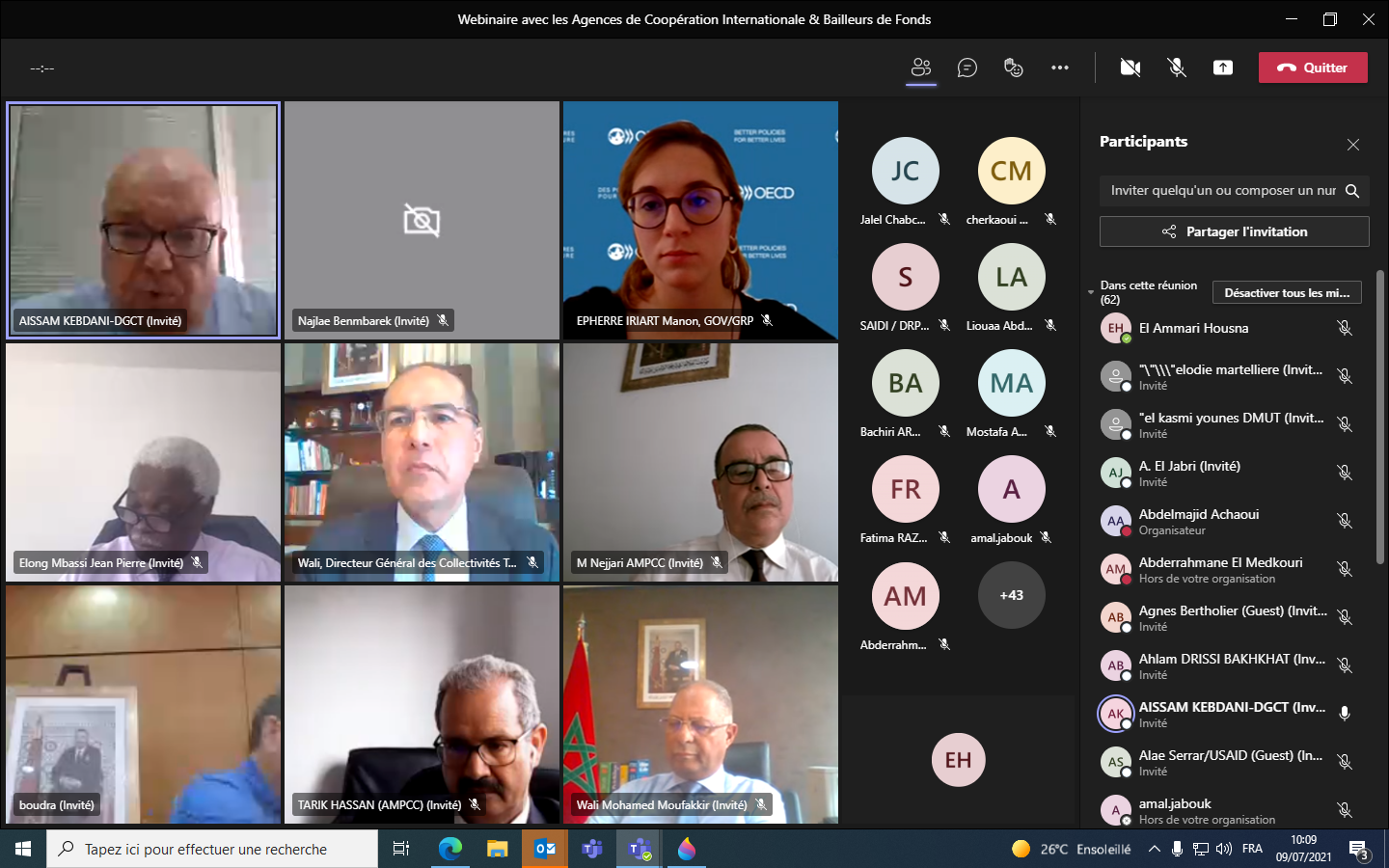
Task: Select AISSAM KEBDANI-DGCT video tile
Action: [144, 220]
